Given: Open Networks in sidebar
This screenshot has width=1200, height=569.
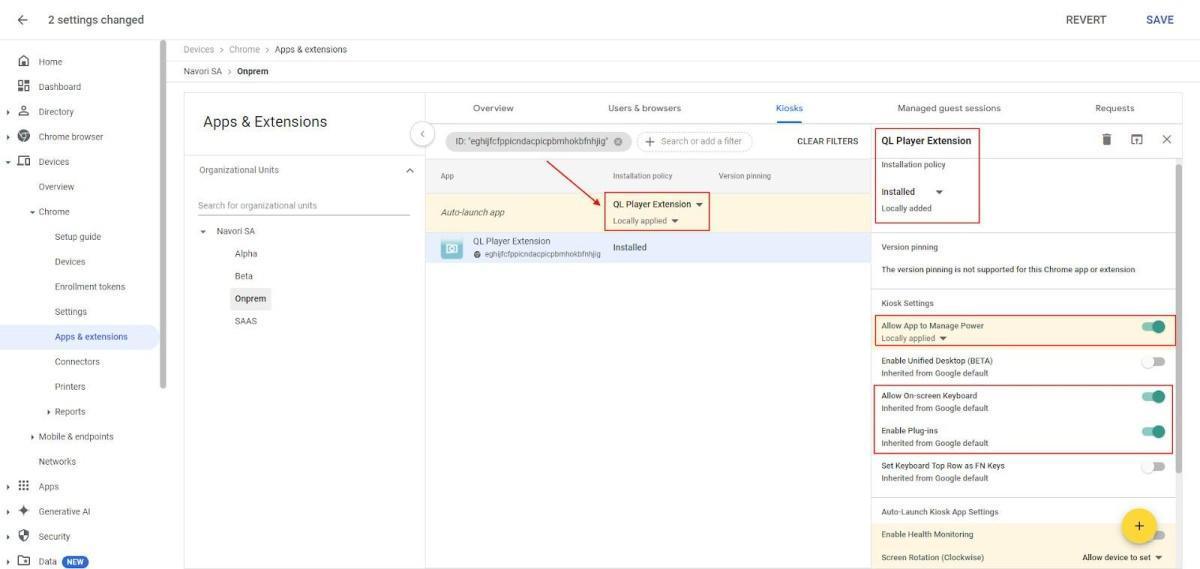Looking at the screenshot, I should (x=57, y=462).
